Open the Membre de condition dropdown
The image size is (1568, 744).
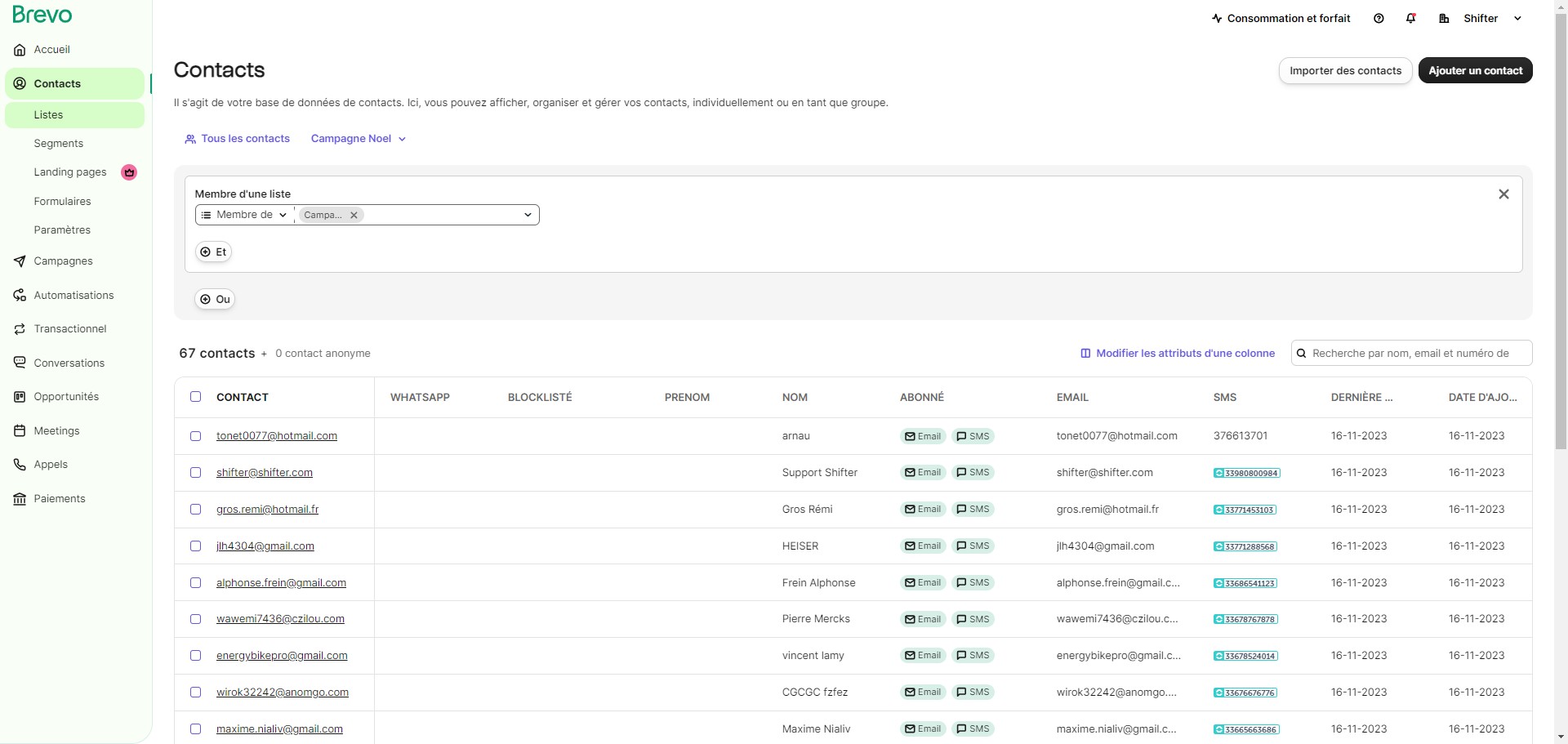point(245,215)
